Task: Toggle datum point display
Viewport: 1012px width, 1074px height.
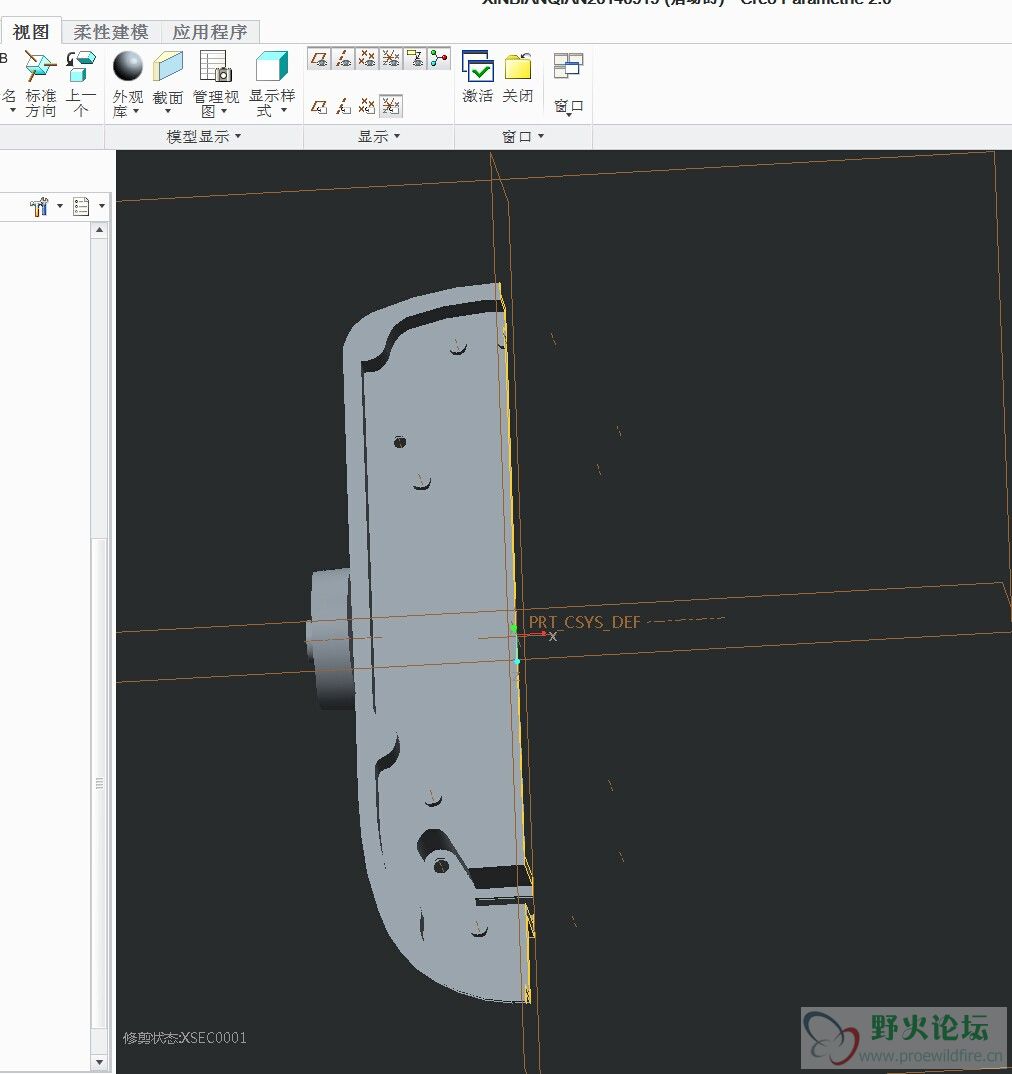Action: pyautogui.click(x=367, y=59)
